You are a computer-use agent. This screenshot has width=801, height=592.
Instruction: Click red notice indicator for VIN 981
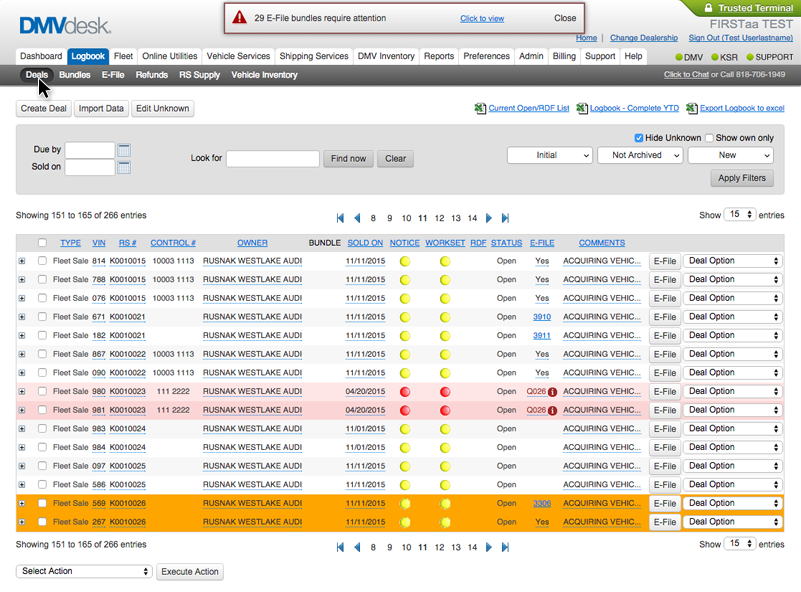coord(405,411)
